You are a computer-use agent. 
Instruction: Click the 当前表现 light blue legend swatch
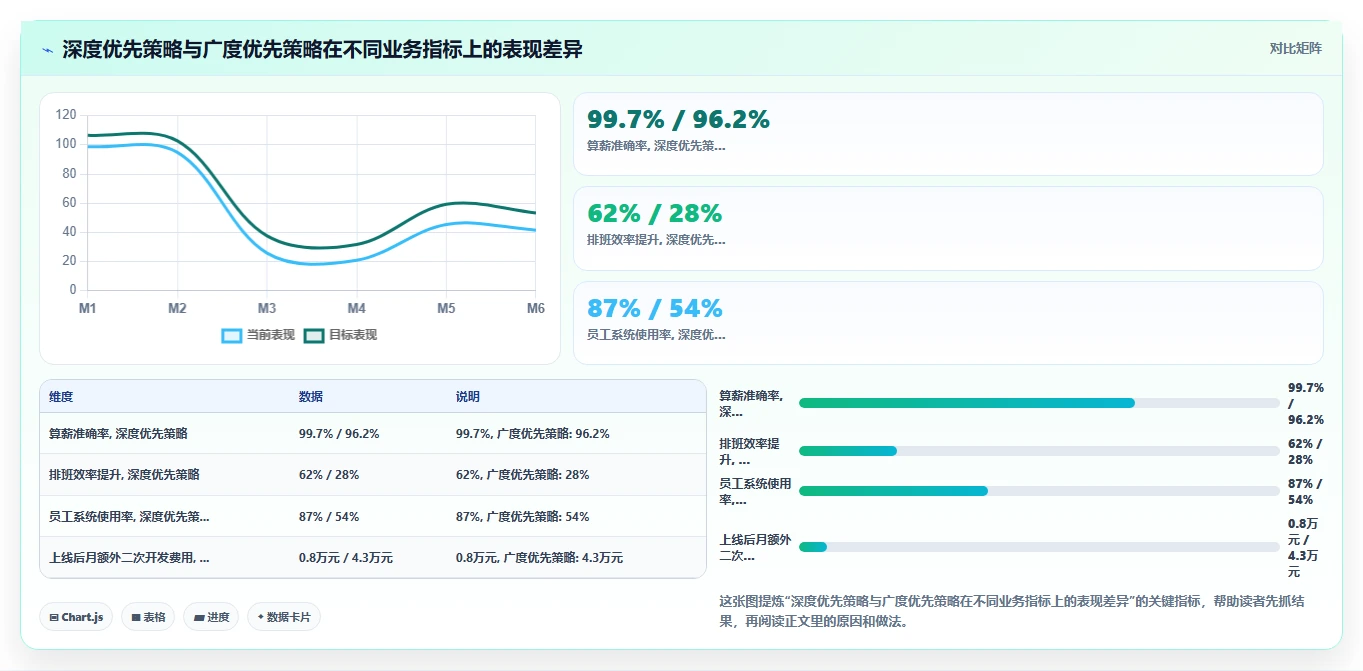tap(232, 335)
